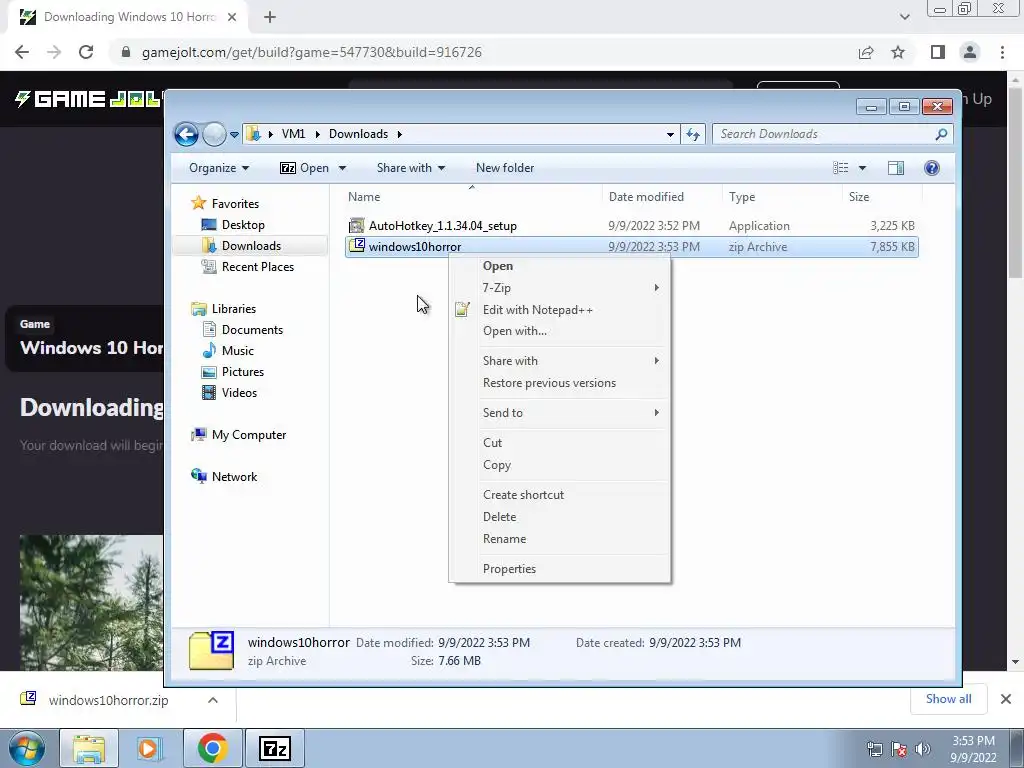The image size is (1024, 768).
Task: Expand the address bar previous locations dropdown
Action: (x=670, y=135)
